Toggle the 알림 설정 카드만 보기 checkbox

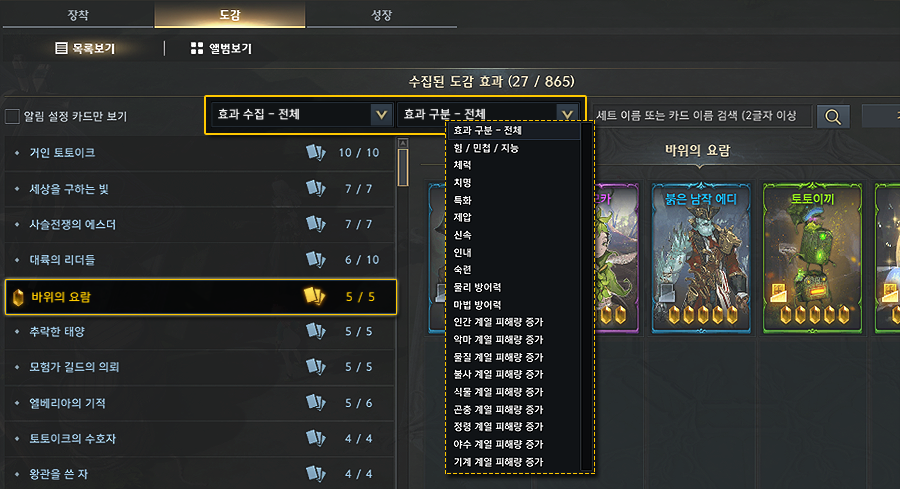click(x=12, y=117)
